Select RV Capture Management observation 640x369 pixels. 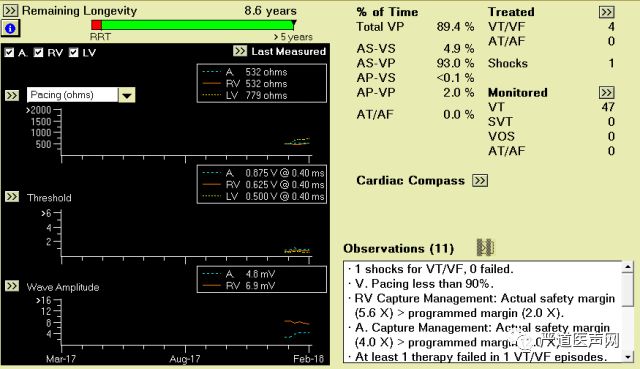[x=484, y=306]
